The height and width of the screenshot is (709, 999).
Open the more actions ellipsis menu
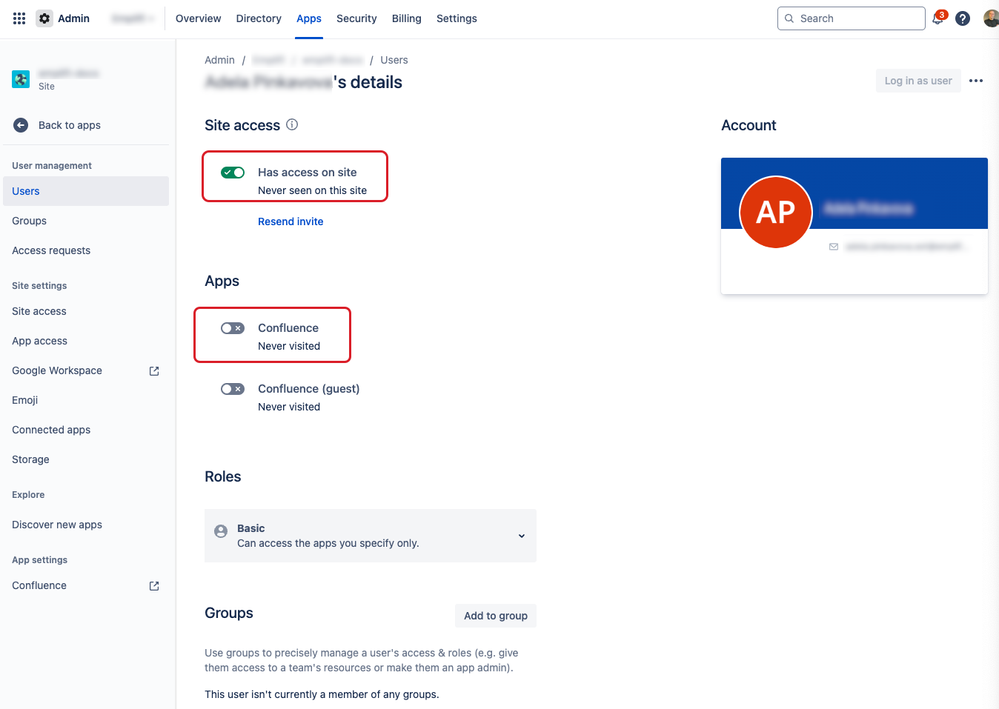pyautogui.click(x=975, y=81)
